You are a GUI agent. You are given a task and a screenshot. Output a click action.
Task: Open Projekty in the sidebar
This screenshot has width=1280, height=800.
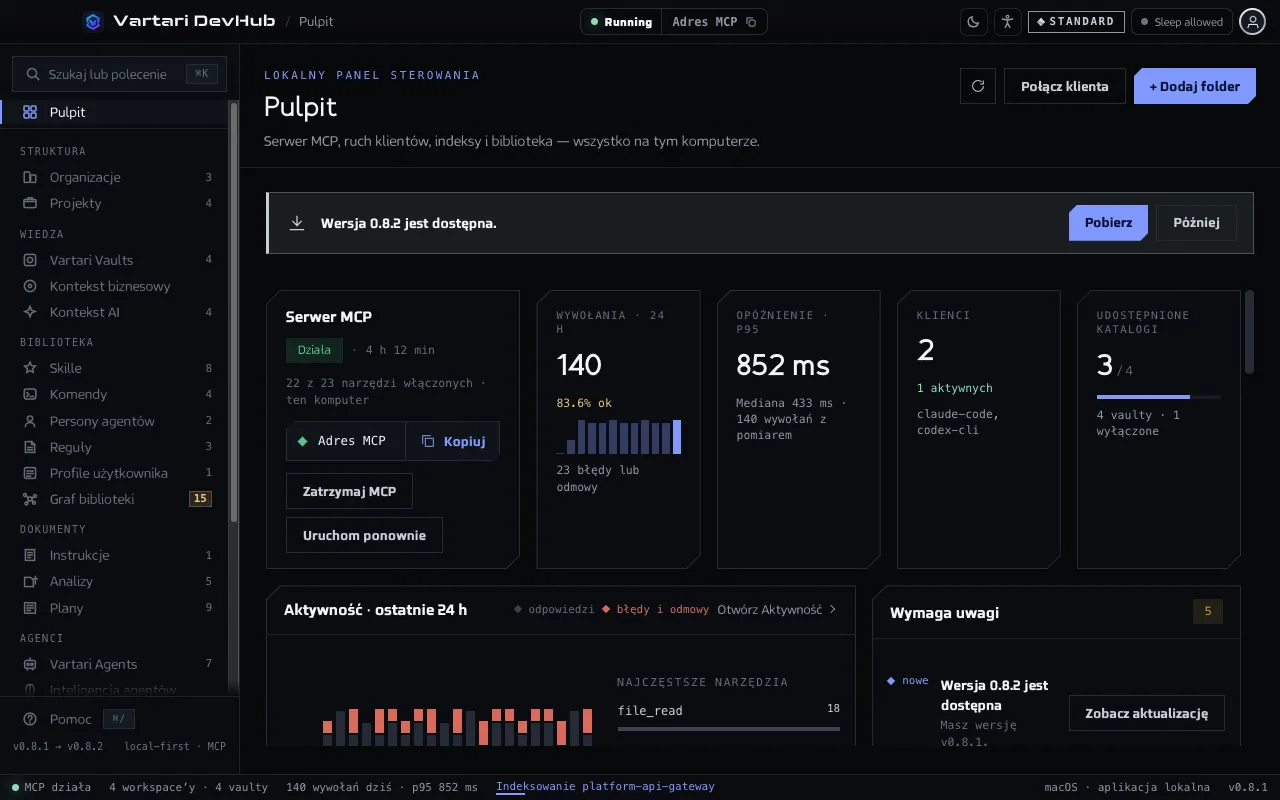pos(115,203)
